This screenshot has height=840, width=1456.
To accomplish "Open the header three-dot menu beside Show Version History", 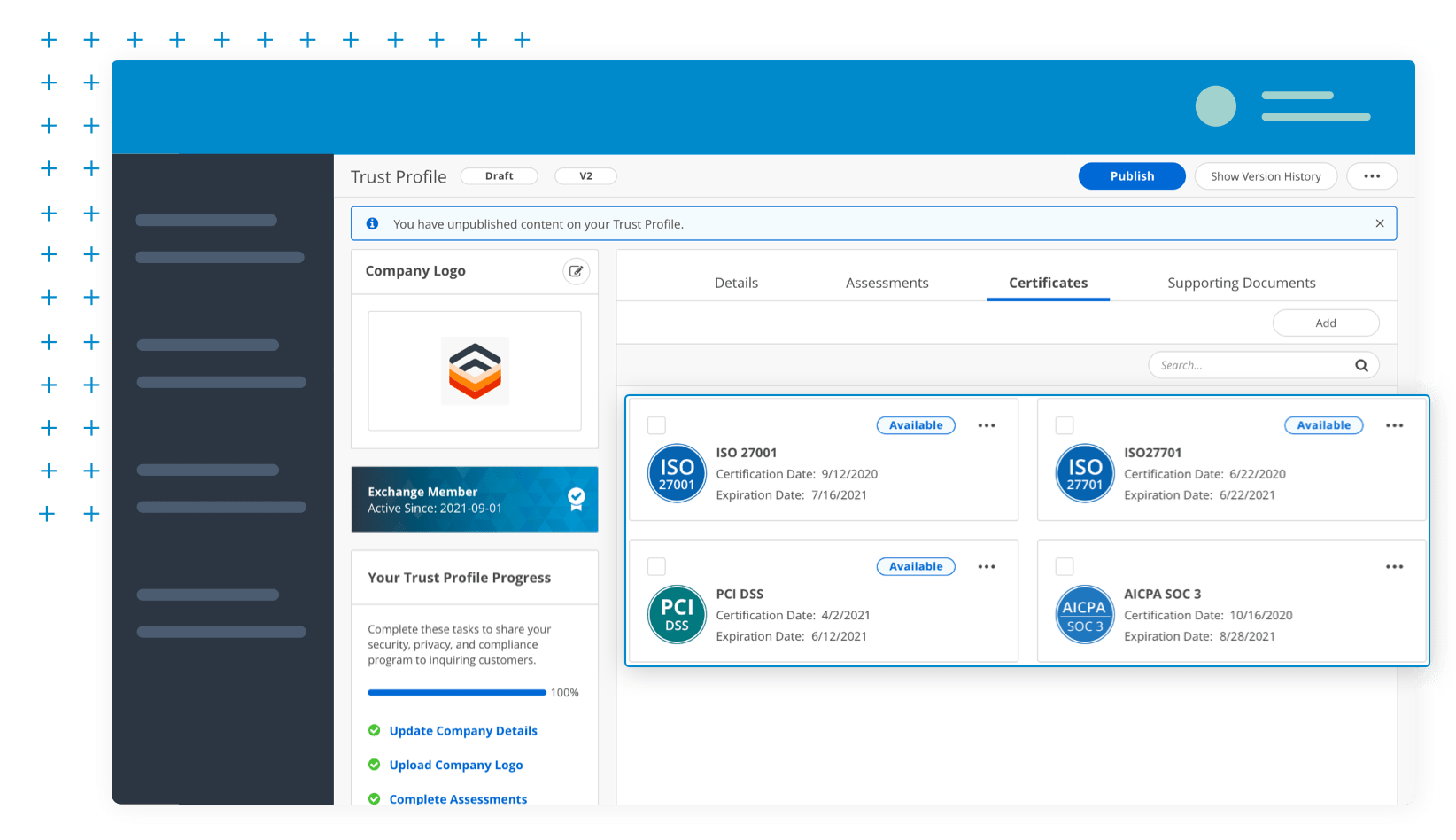I will coord(1372,176).
